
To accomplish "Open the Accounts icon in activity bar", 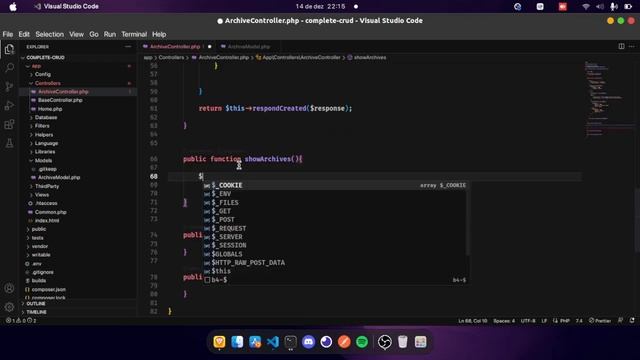I will tap(9, 288).
